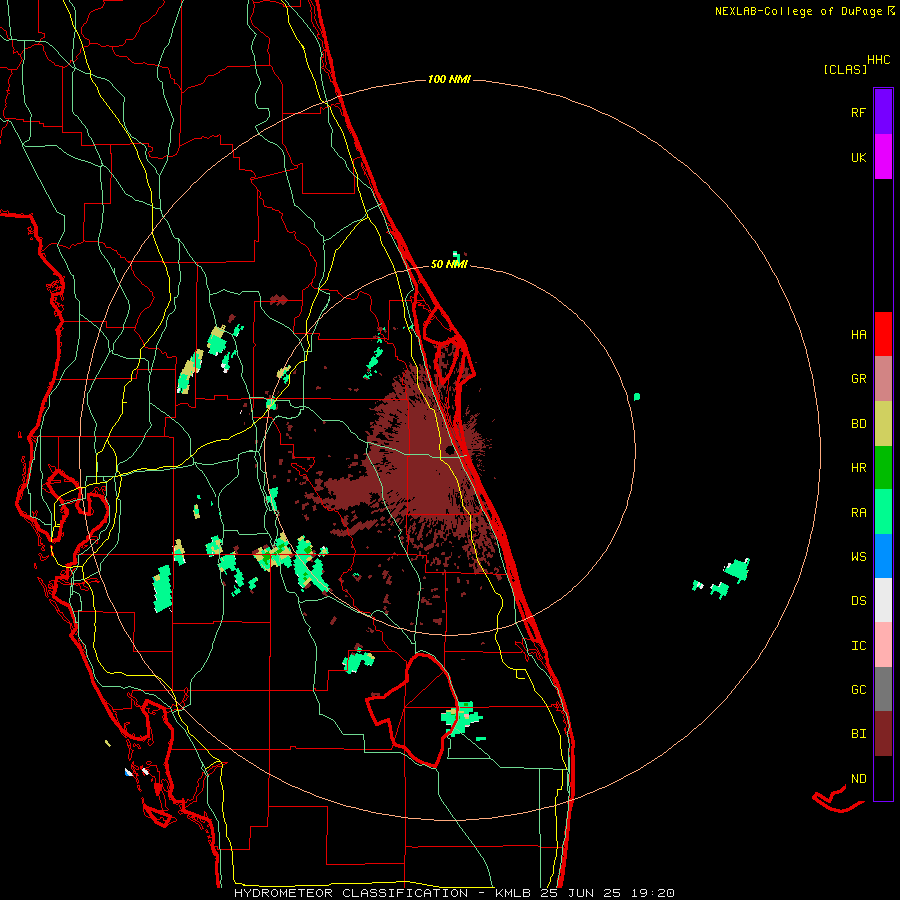
Task: Click the 100 NMI range ring label
Action: point(449,79)
